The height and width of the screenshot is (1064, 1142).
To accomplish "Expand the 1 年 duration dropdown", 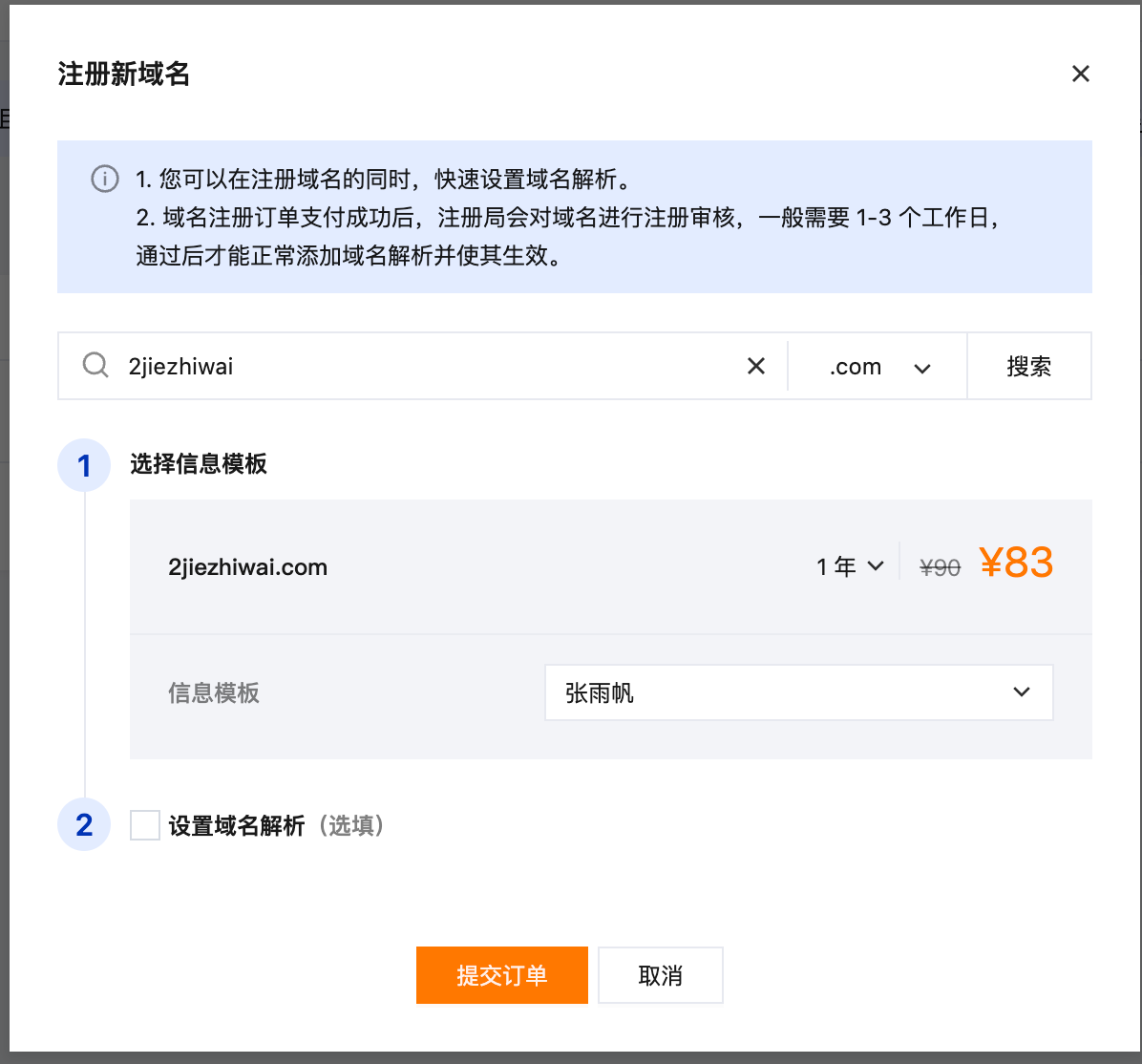I will (850, 566).
